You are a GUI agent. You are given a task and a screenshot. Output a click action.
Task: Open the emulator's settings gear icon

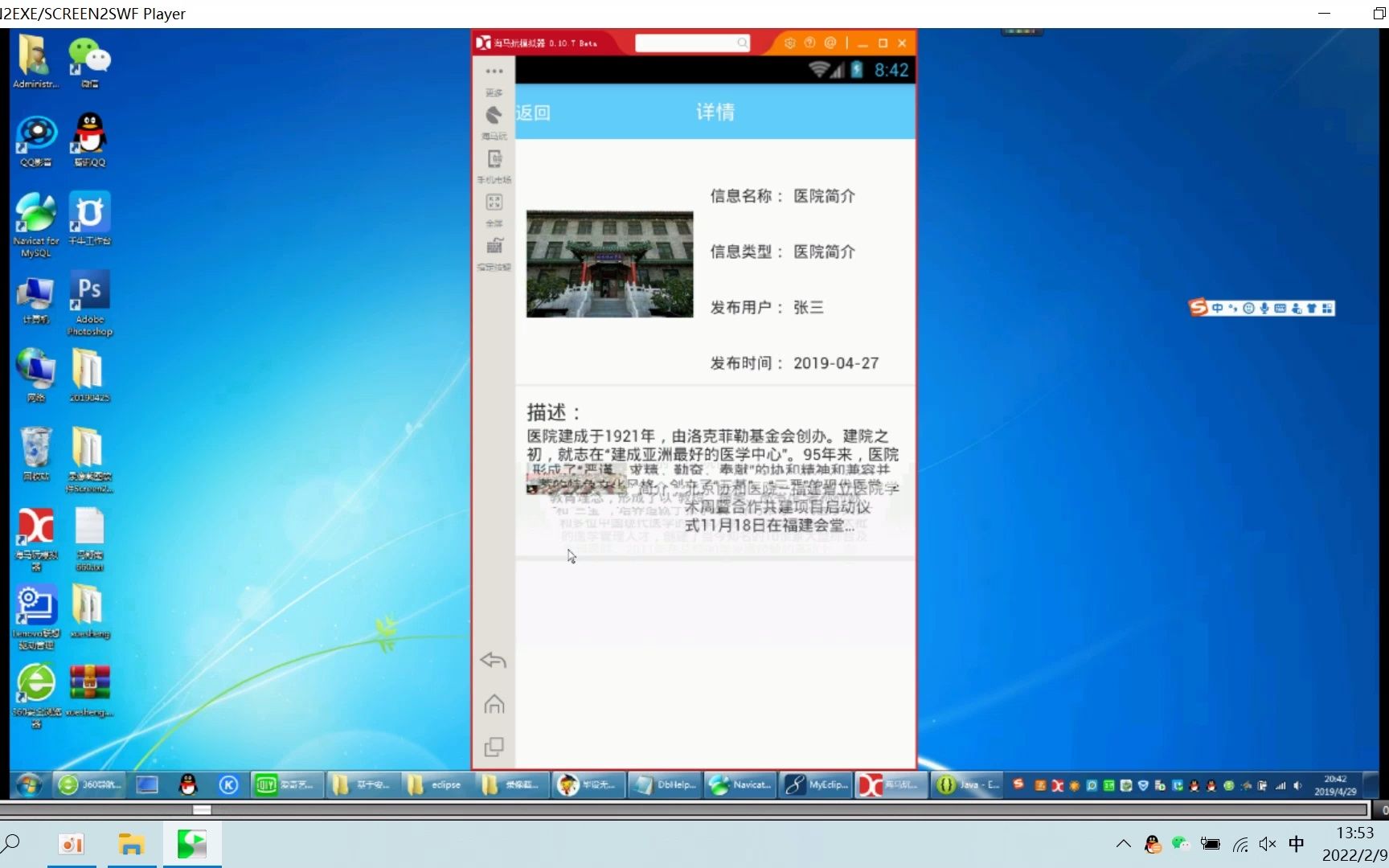point(789,43)
